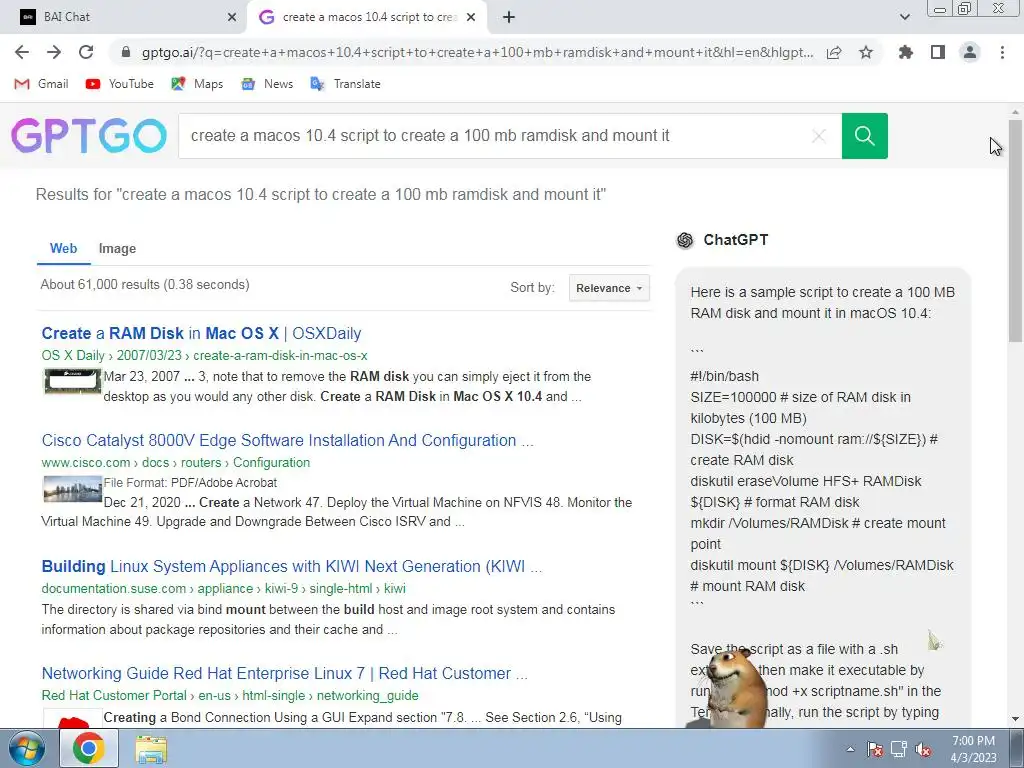Open File Explorer from the taskbar
This screenshot has width=1024, height=768.
[151, 748]
